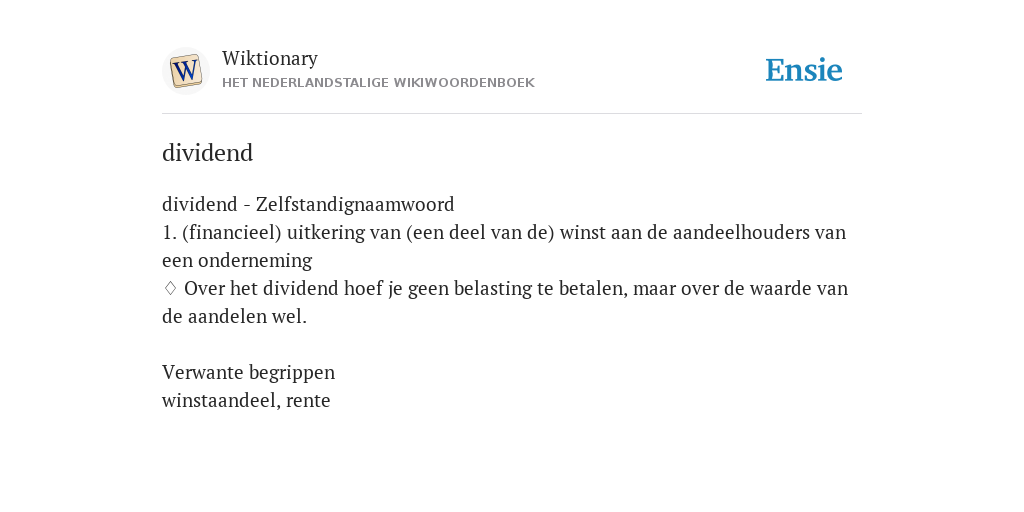Open the Ensie logo link

point(804,70)
